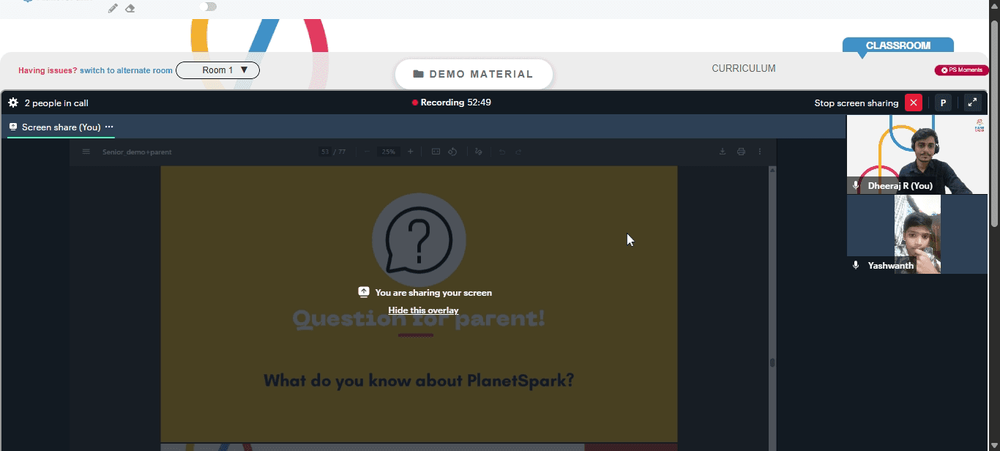
Task: Click the question mark speech bubble icon
Action: 419,240
